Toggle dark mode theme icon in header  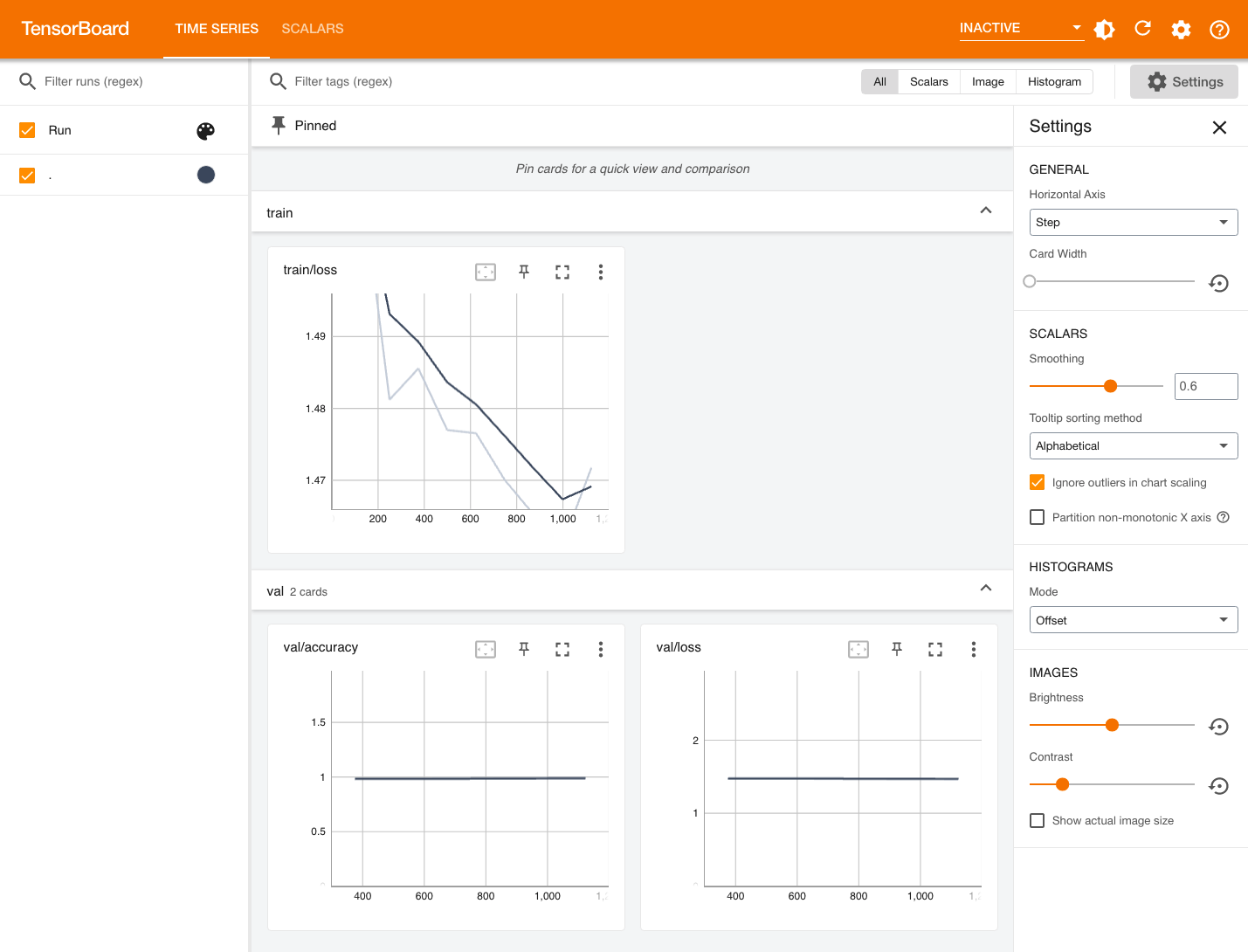pos(1105,29)
